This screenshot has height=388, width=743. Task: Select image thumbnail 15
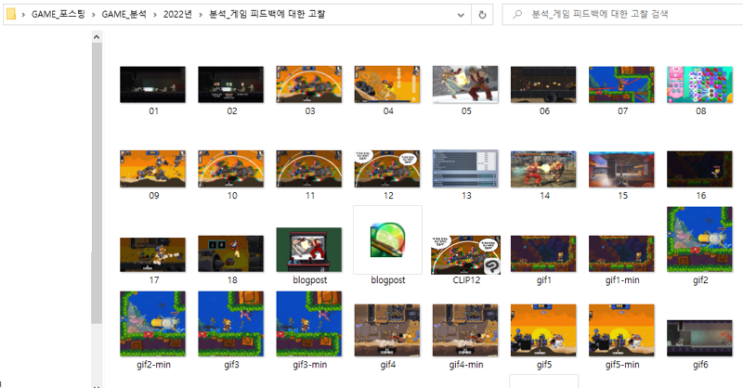(x=622, y=169)
